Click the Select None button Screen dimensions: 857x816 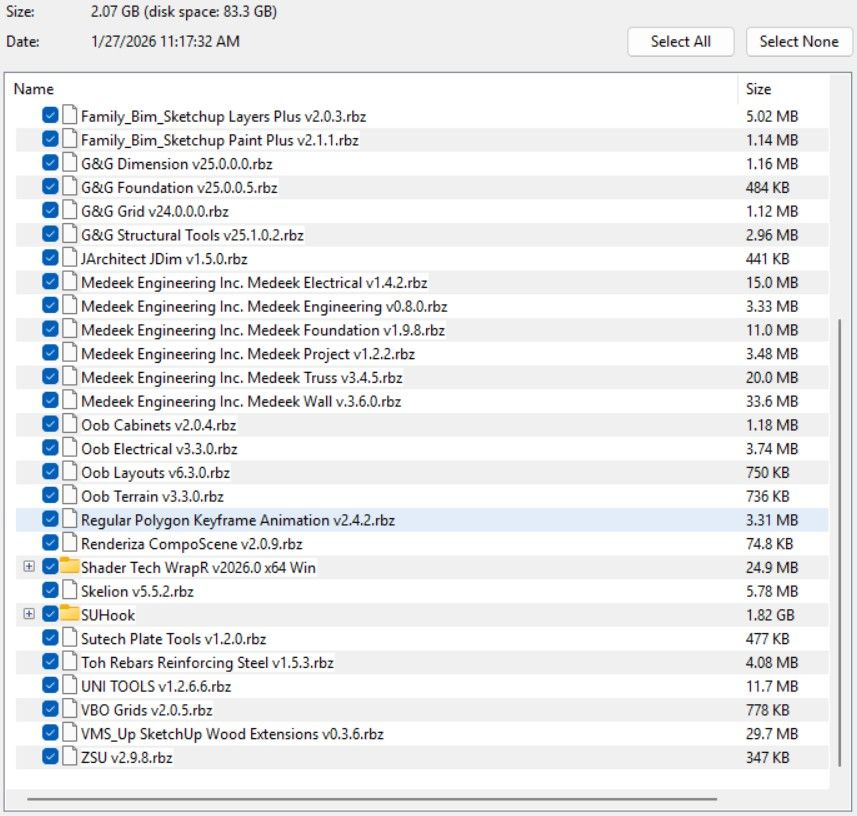tap(798, 42)
